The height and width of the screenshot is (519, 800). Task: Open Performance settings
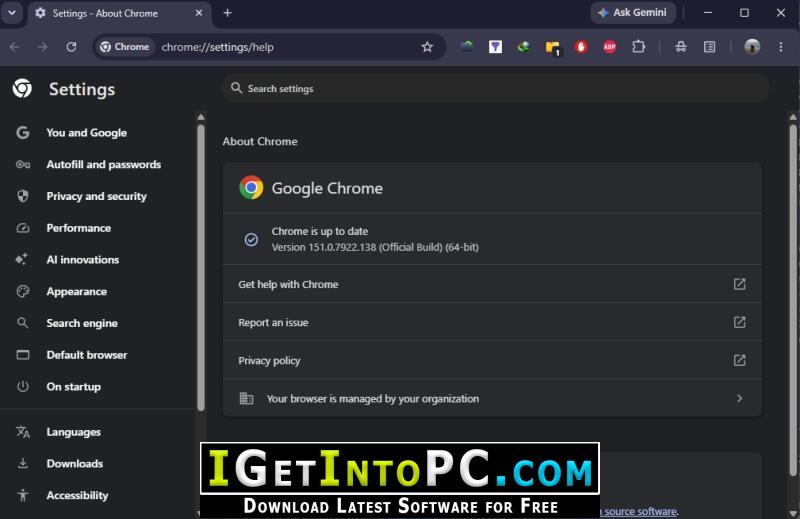point(79,228)
